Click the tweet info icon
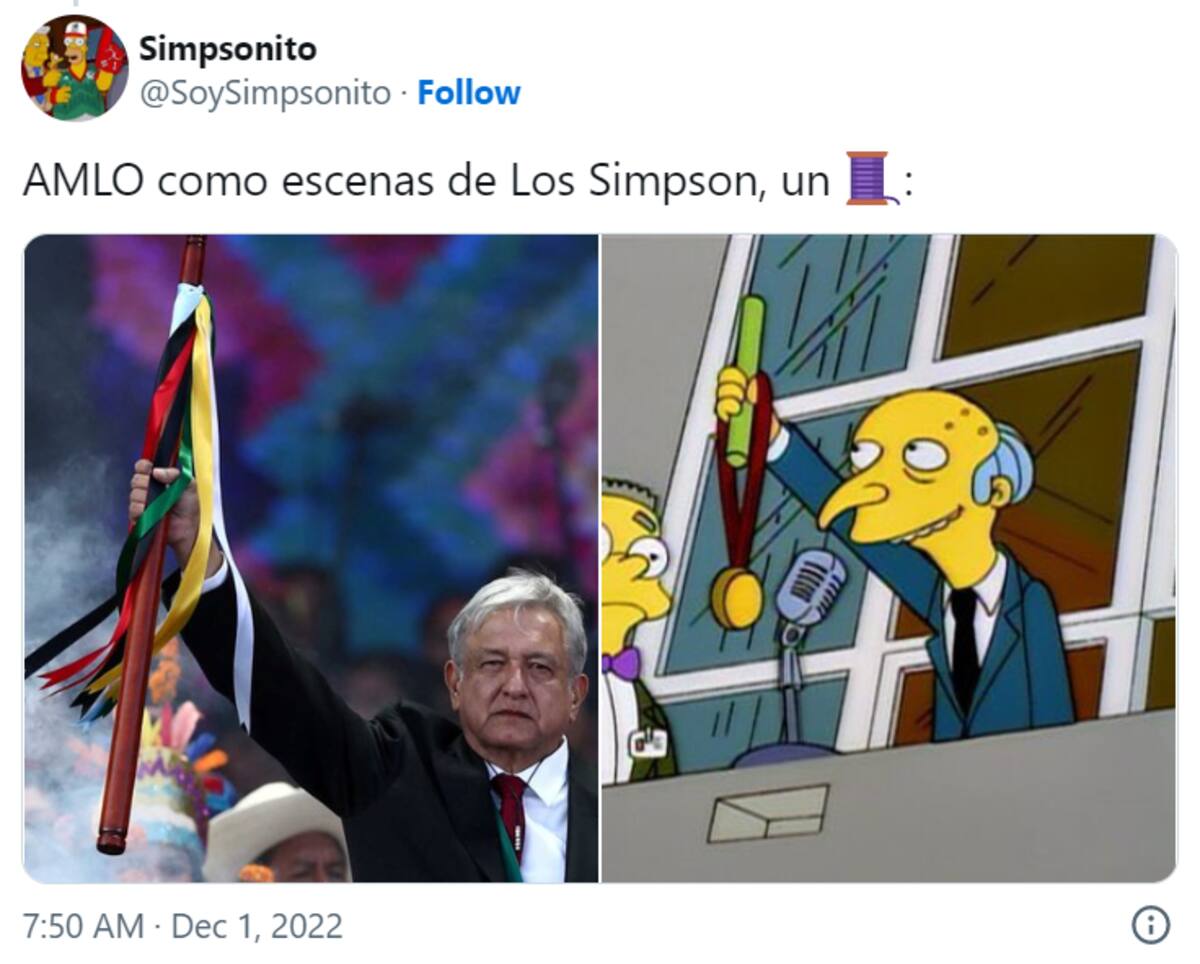The image size is (1200, 964). point(1150,925)
